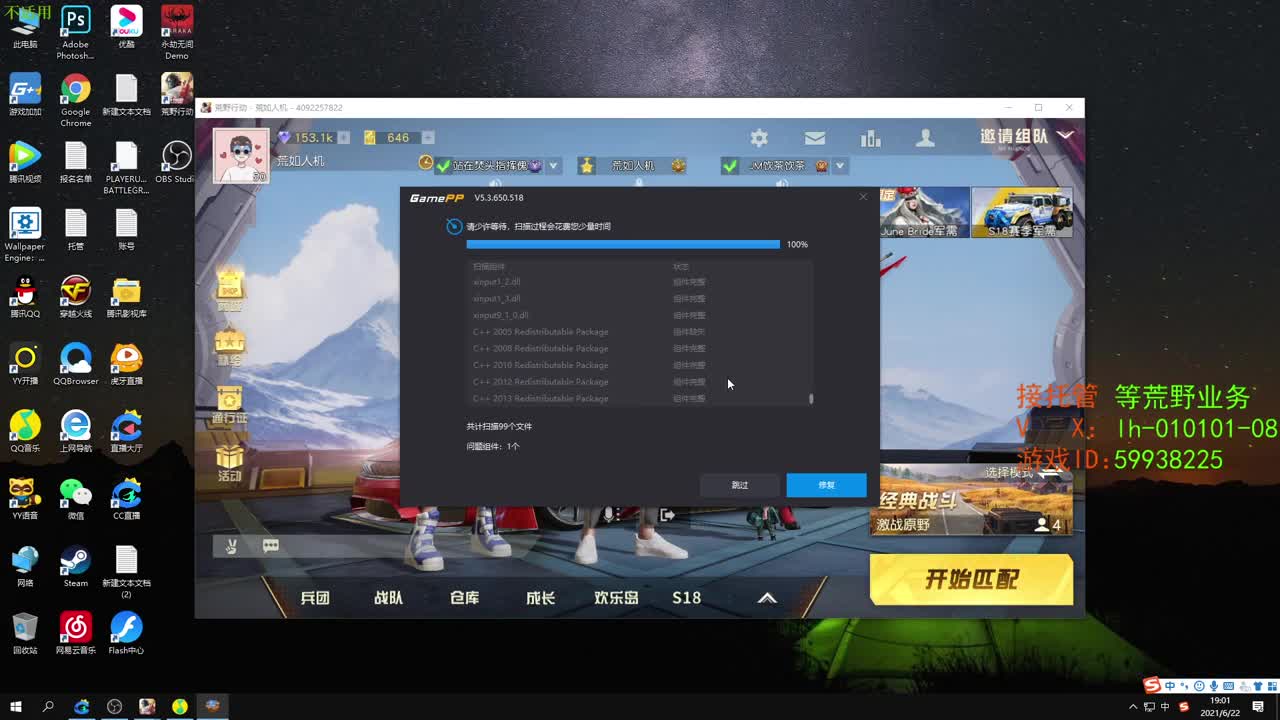The height and width of the screenshot is (720, 1280).
Task: Select the xinput9_1_0.dll row in scan list
Action: (640, 315)
